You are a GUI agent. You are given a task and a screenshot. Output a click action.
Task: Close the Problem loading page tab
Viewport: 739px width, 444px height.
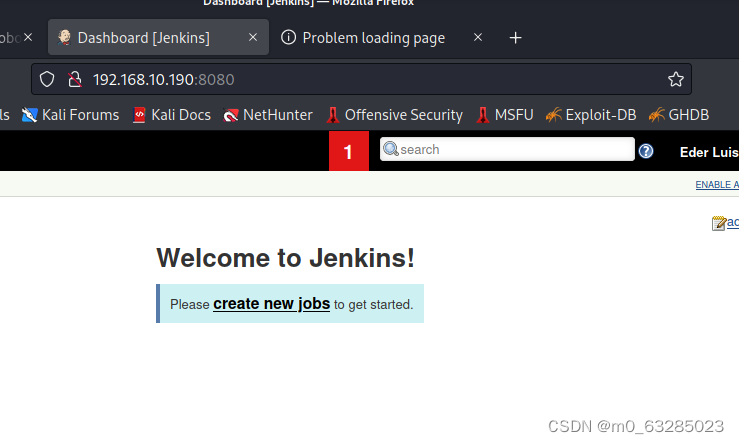tap(478, 37)
